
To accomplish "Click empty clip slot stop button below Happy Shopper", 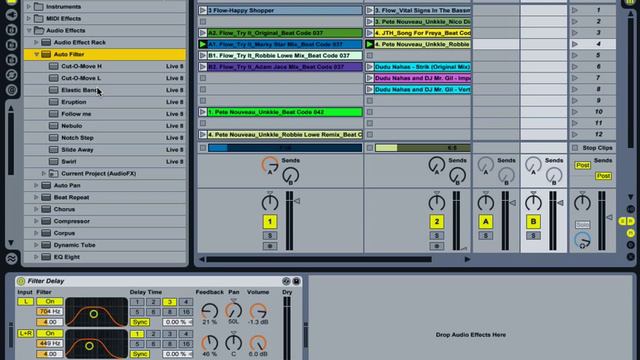I will click(203, 22).
